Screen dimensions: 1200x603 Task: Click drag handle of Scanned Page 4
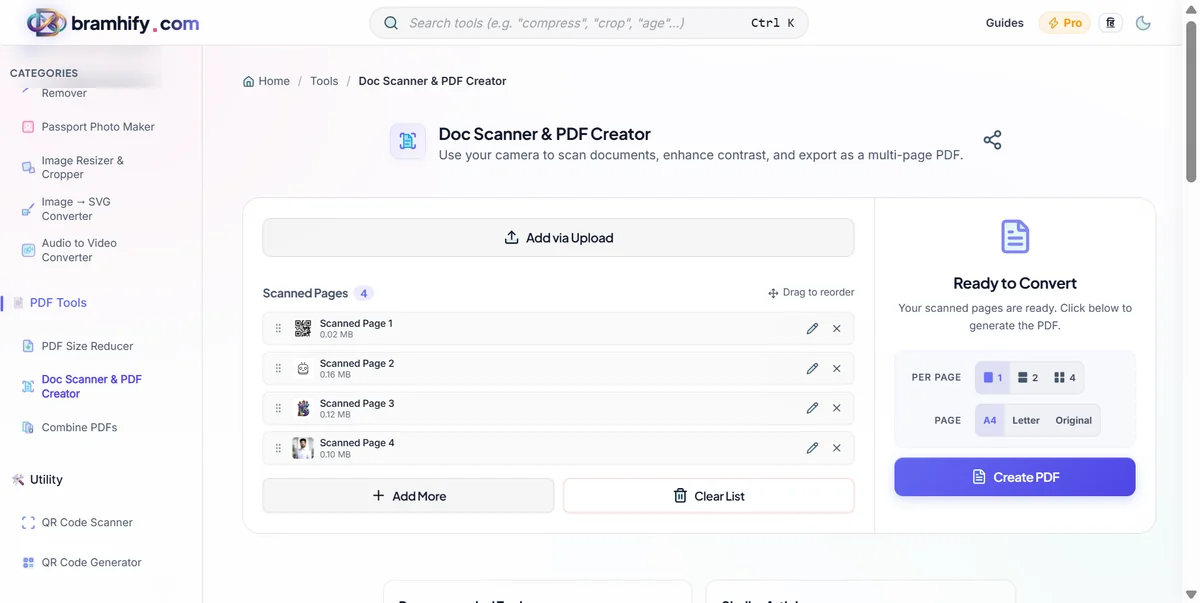(278, 448)
